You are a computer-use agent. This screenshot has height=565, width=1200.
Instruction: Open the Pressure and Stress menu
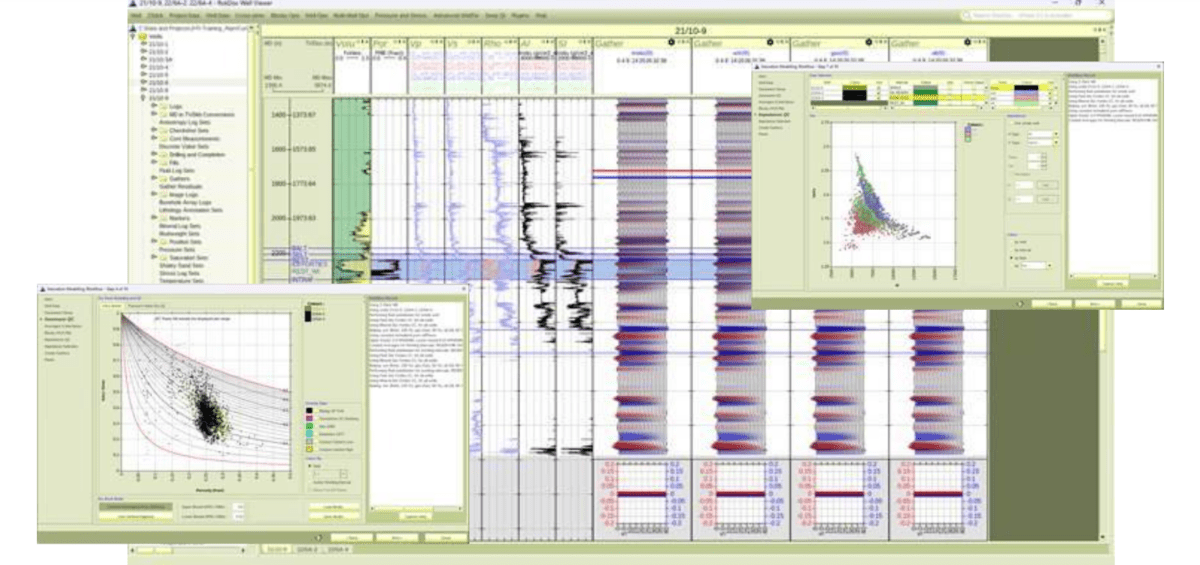click(400, 16)
